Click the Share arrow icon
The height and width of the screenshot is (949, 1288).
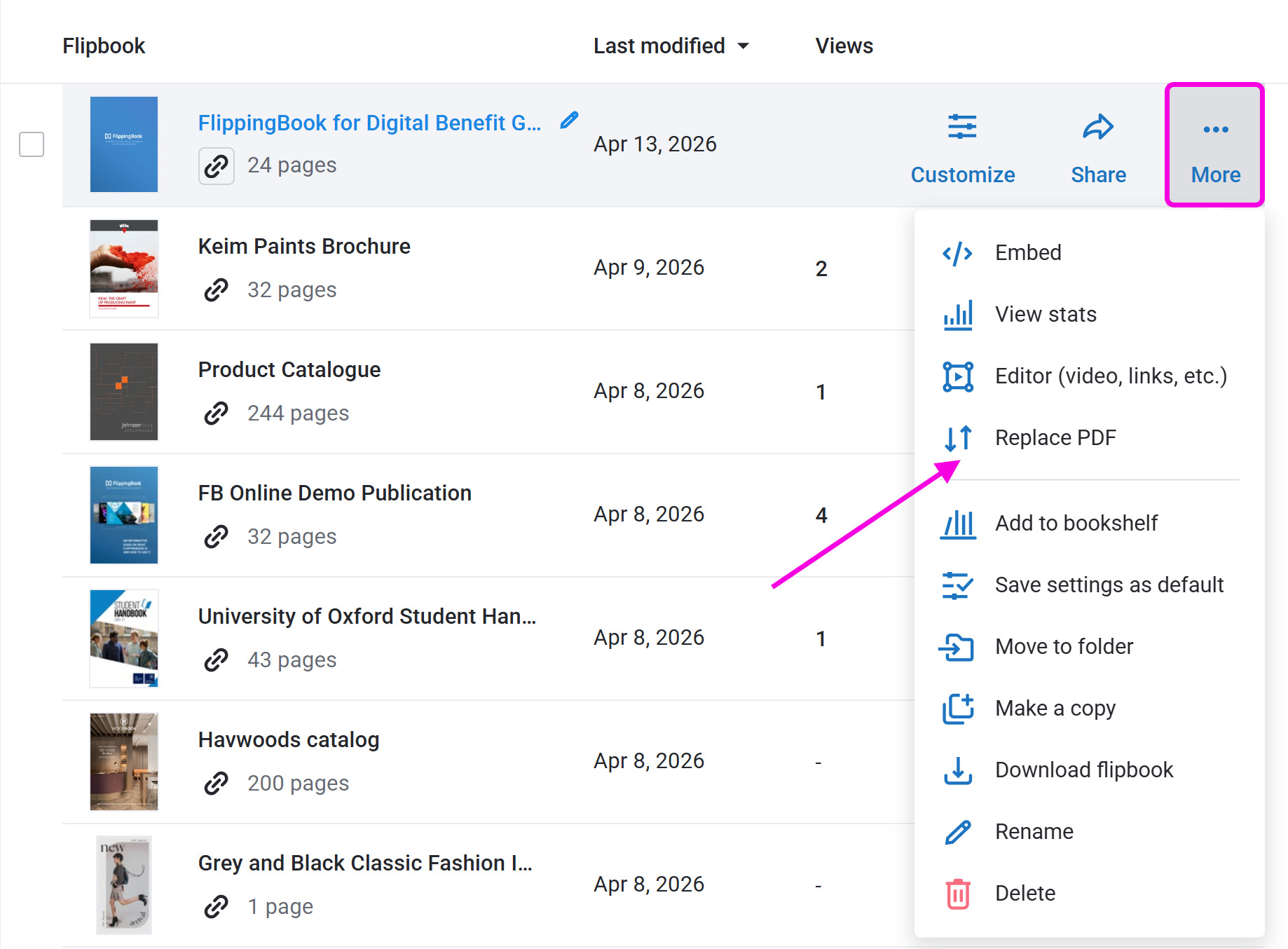[1097, 128]
